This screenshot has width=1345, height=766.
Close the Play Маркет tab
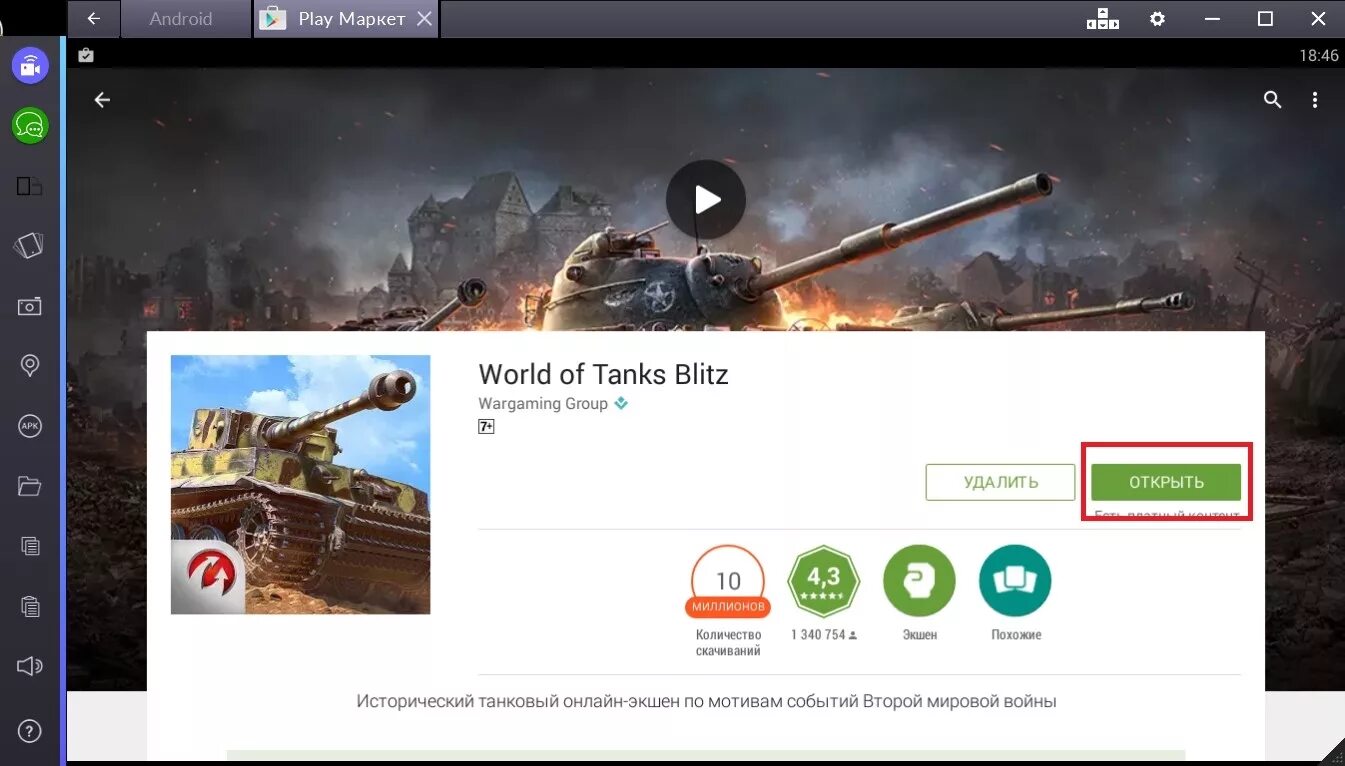[424, 18]
